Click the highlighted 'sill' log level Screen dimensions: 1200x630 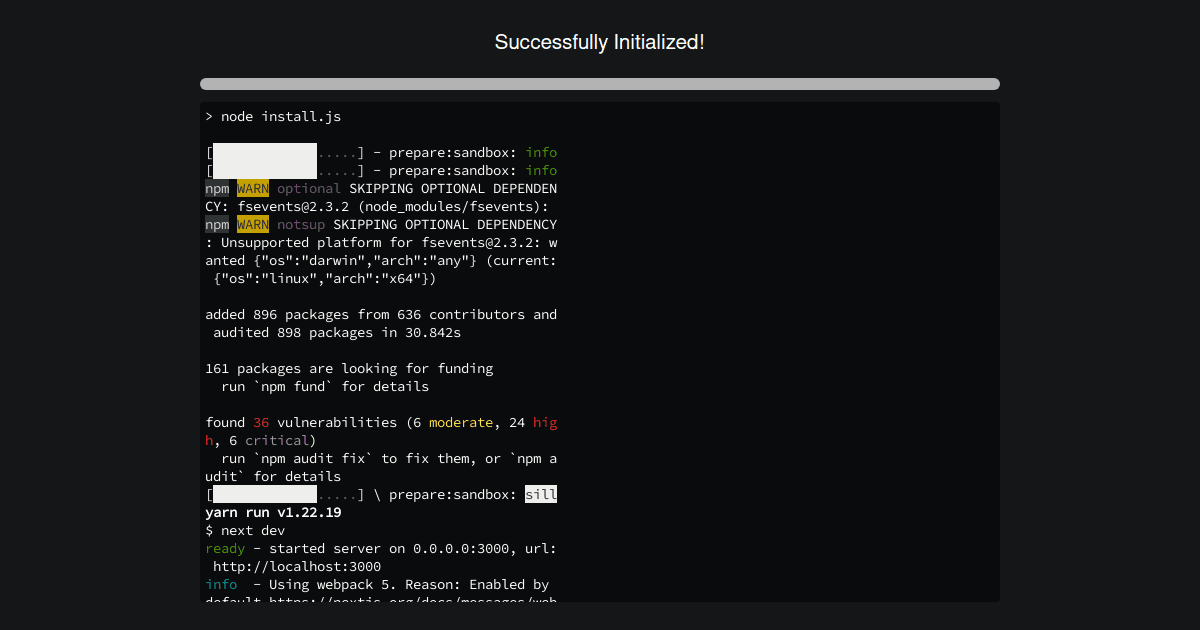pyautogui.click(x=541, y=495)
